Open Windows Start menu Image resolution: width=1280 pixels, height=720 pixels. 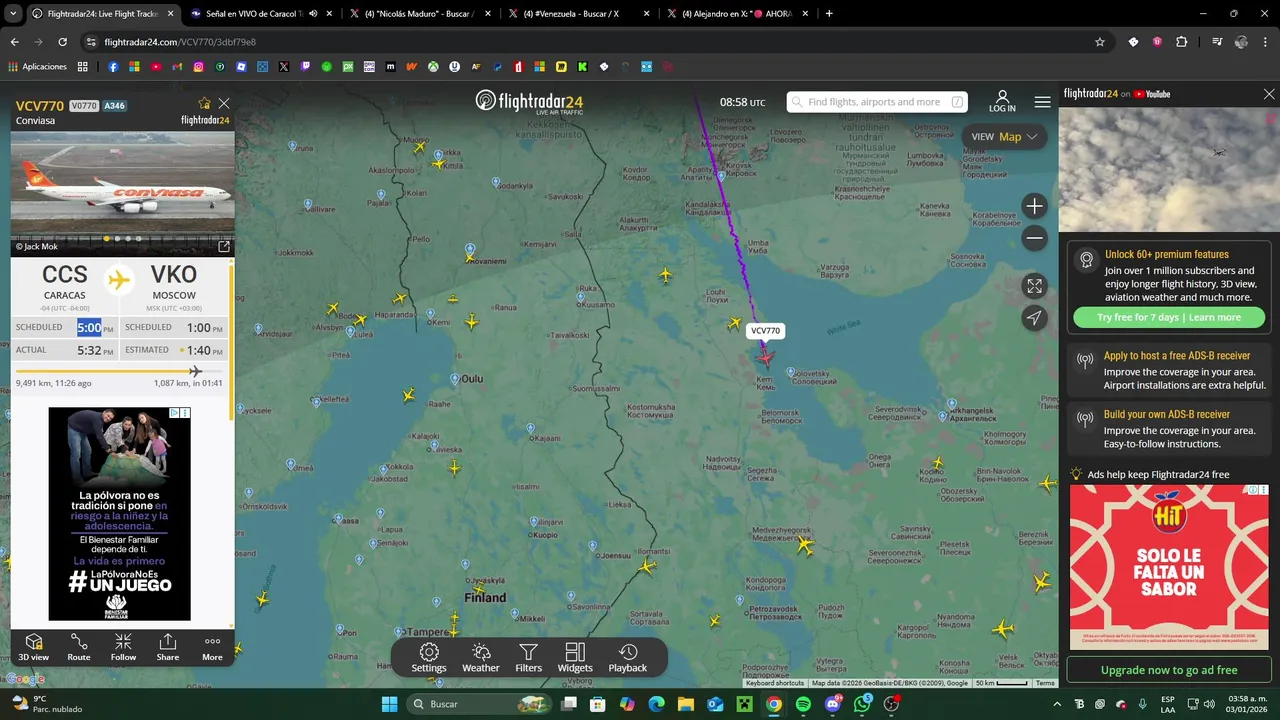(389, 704)
